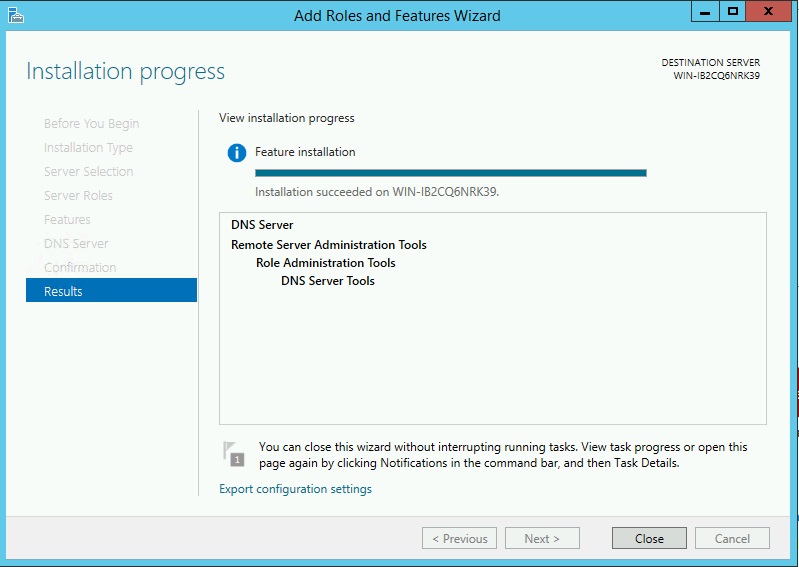This screenshot has width=799, height=567.
Task: Click Role Administration Tools in the results list
Action: click(326, 263)
